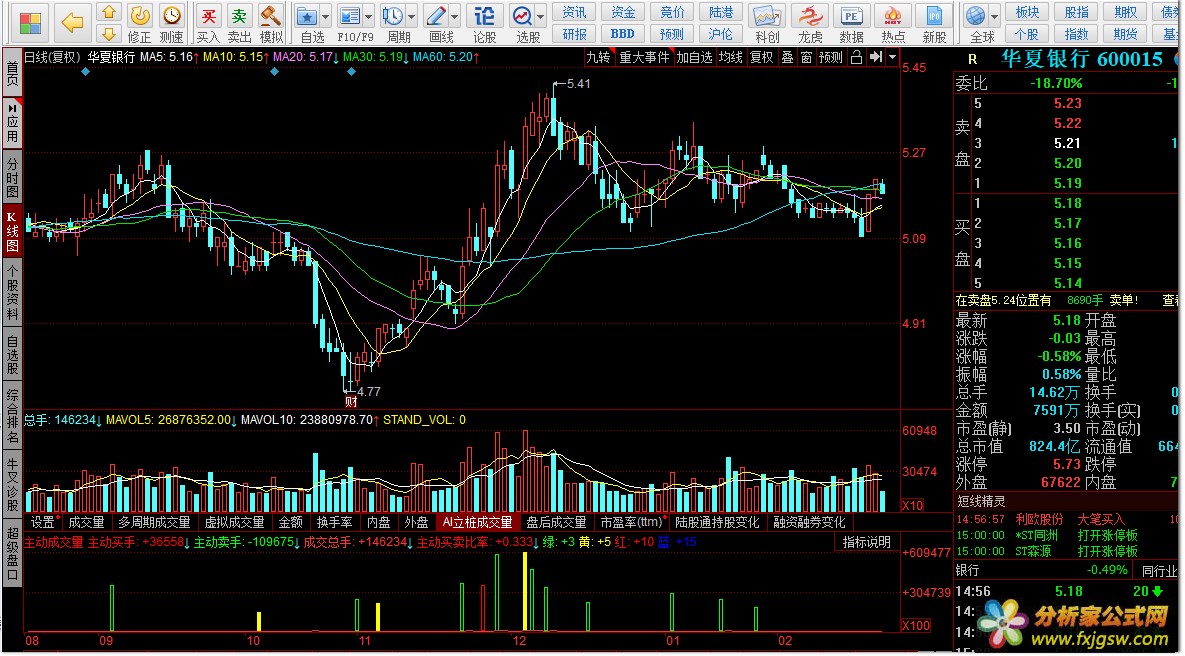
Task: Toggle 重大事件 markers
Action: tap(644, 57)
